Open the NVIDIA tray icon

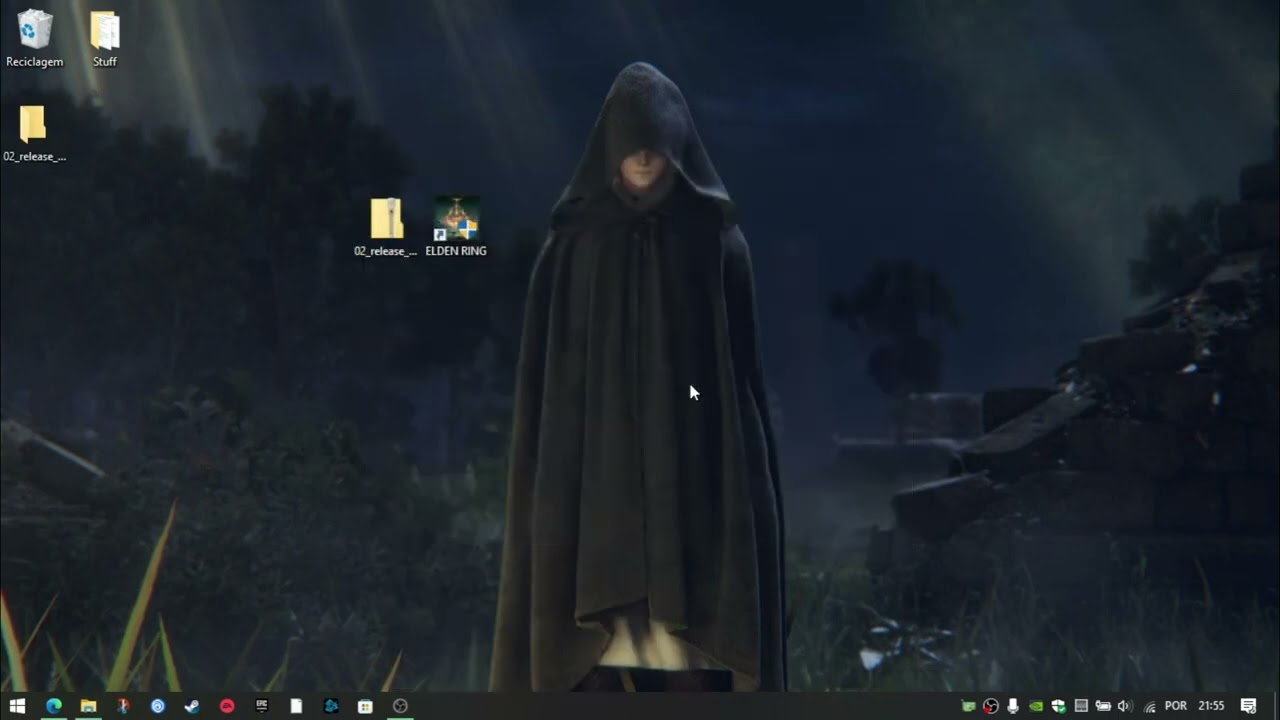tap(1036, 706)
